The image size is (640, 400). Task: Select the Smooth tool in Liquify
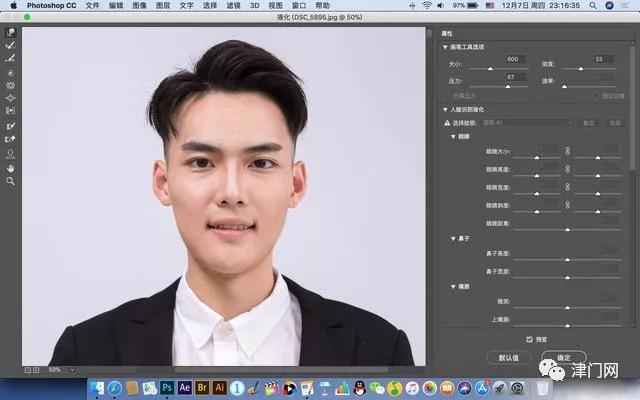(10, 58)
